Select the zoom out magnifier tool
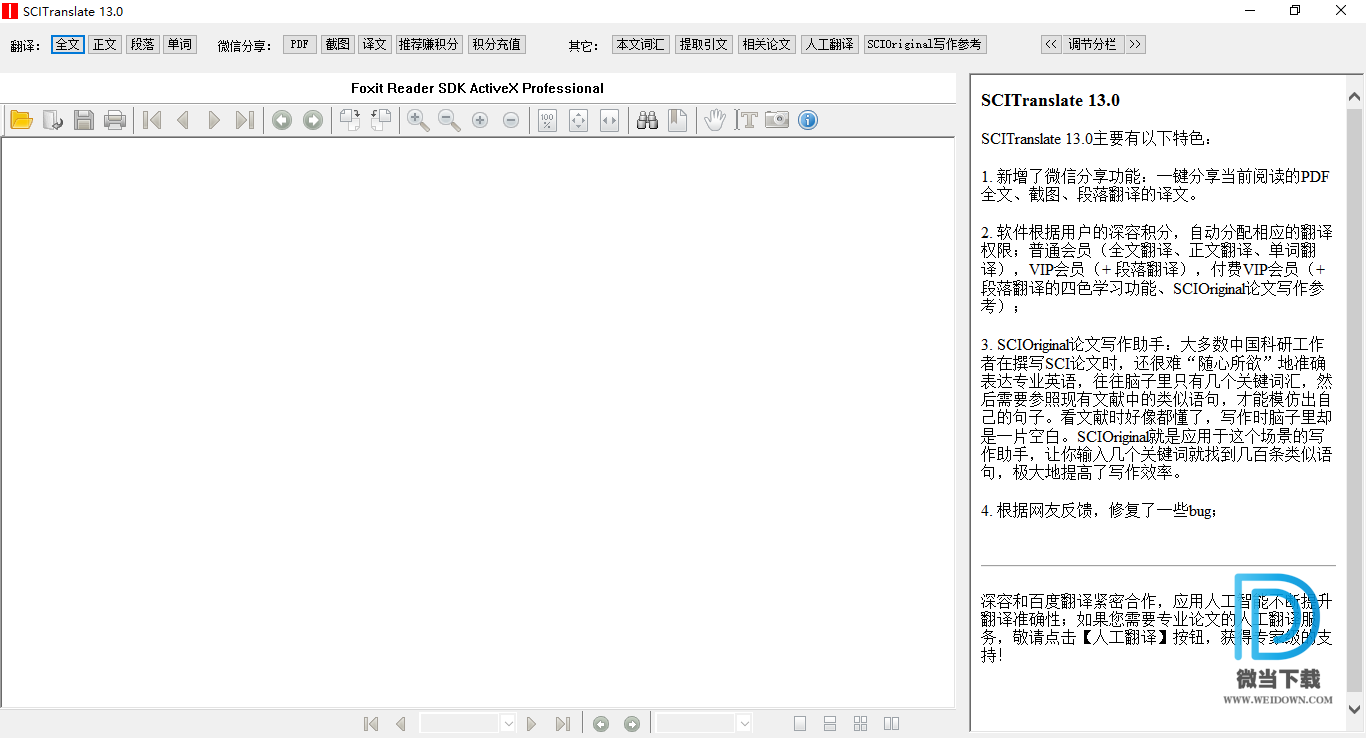Viewport: 1366px width, 738px height. [449, 120]
